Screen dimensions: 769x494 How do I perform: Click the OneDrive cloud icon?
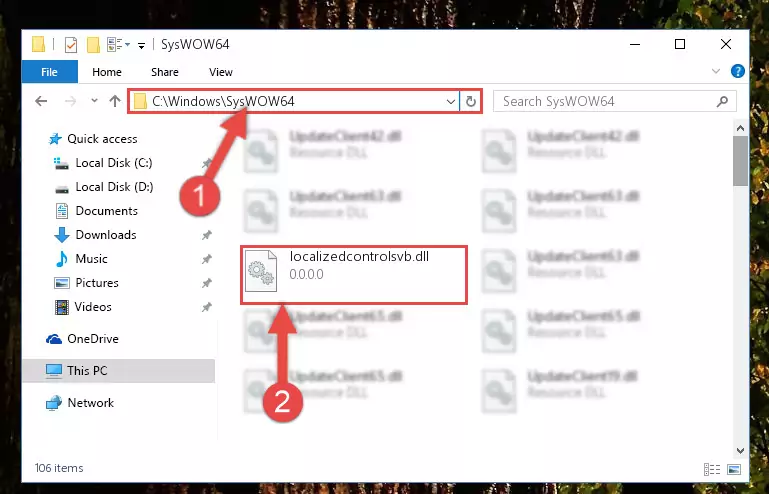point(54,339)
